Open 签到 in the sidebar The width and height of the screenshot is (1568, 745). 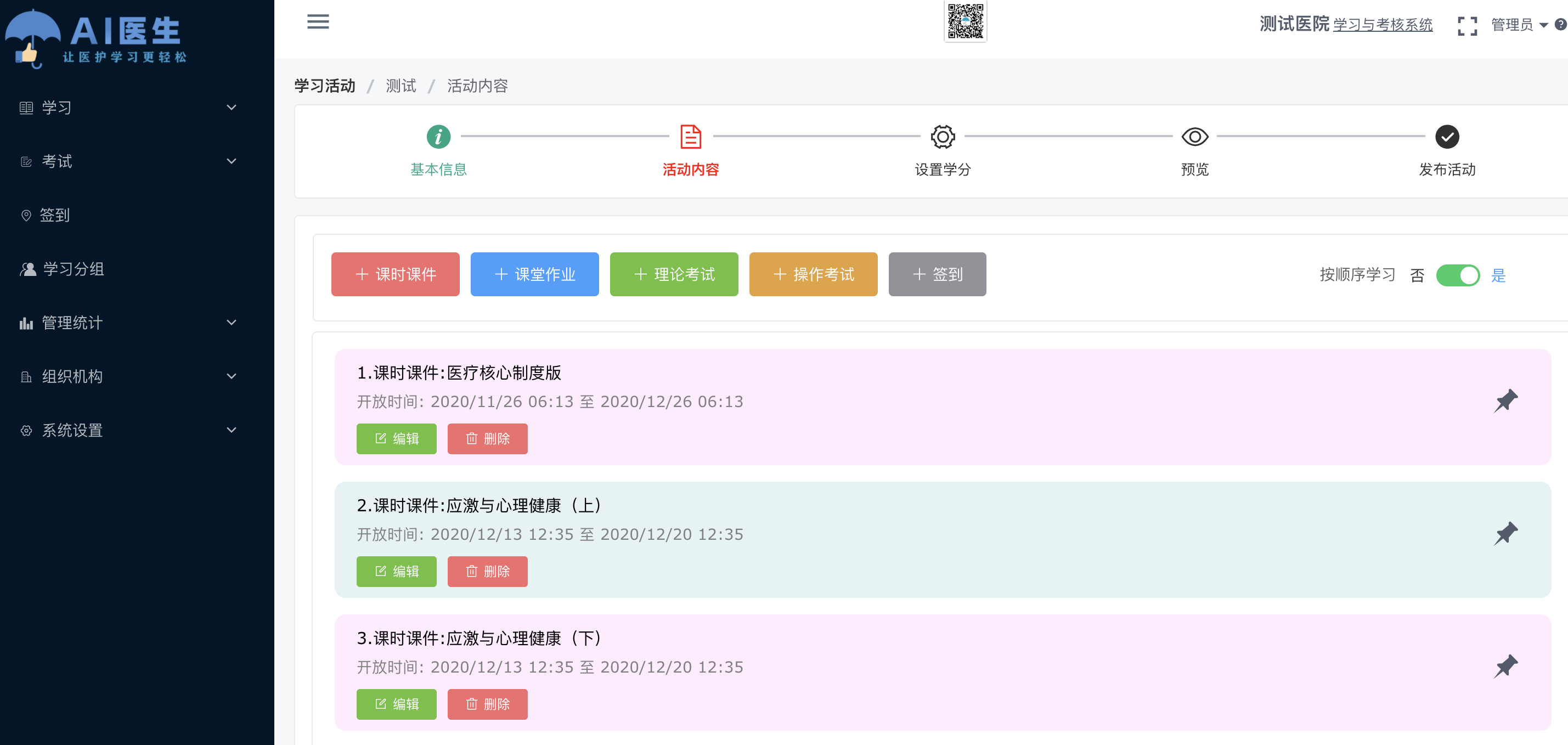click(x=128, y=215)
